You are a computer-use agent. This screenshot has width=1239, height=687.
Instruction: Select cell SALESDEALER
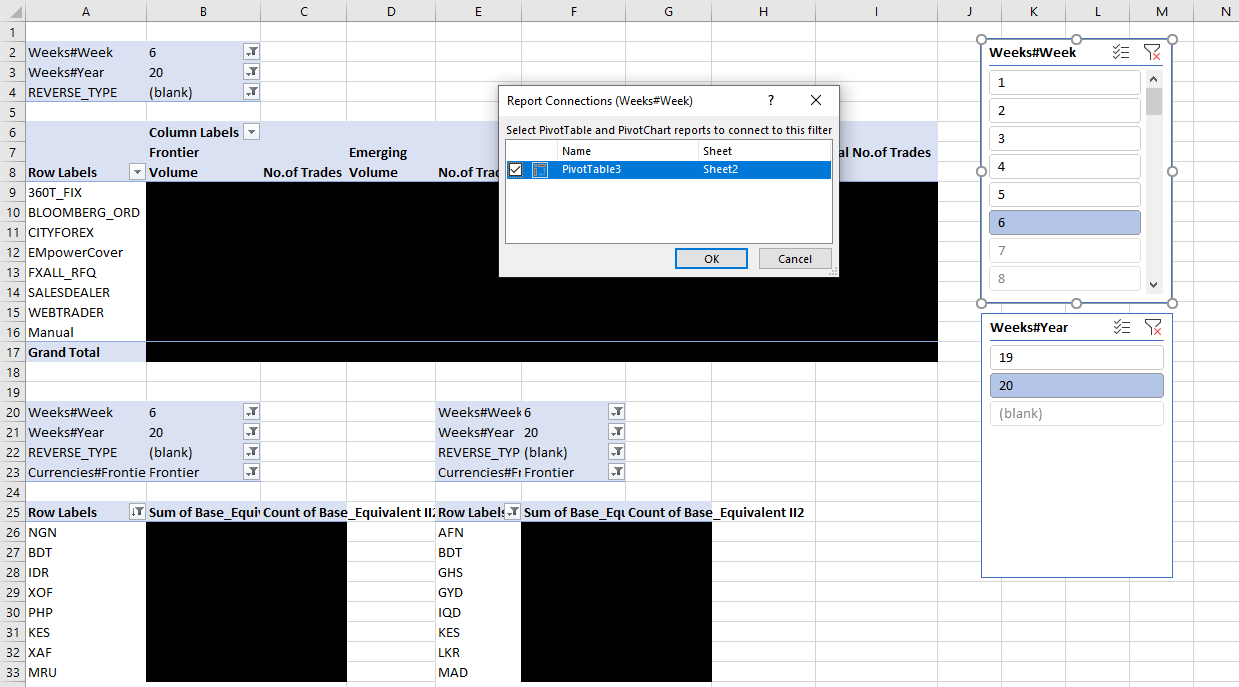tap(85, 292)
